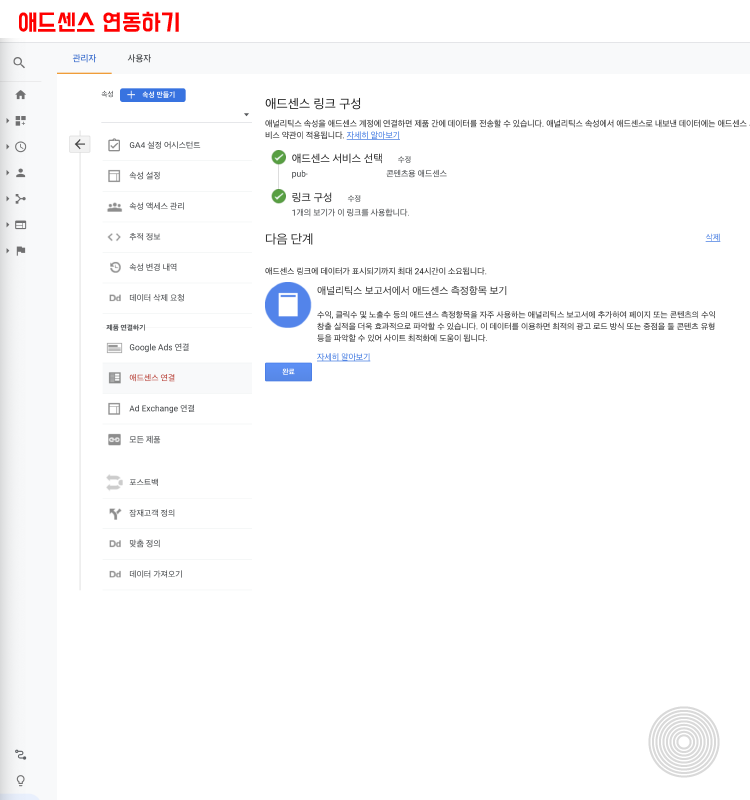Click the 추적 정보 code brackets icon
The width and height of the screenshot is (750, 800).
coord(114,237)
